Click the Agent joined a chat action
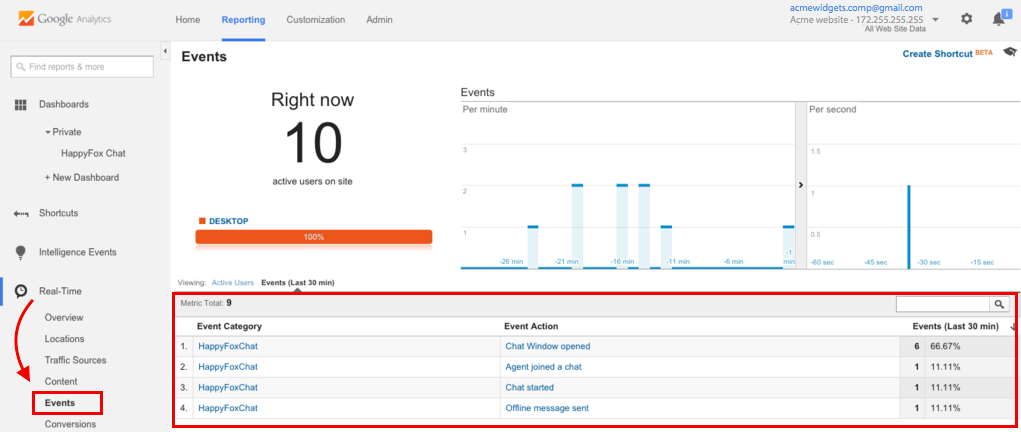1021x432 pixels. point(544,367)
